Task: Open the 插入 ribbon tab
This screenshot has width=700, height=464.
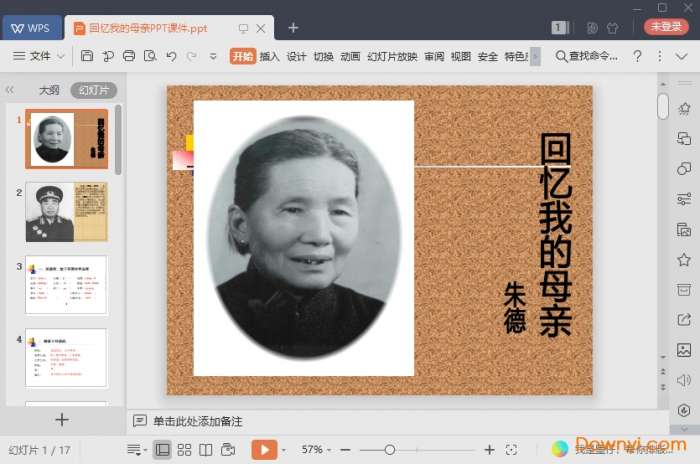Action: point(269,56)
